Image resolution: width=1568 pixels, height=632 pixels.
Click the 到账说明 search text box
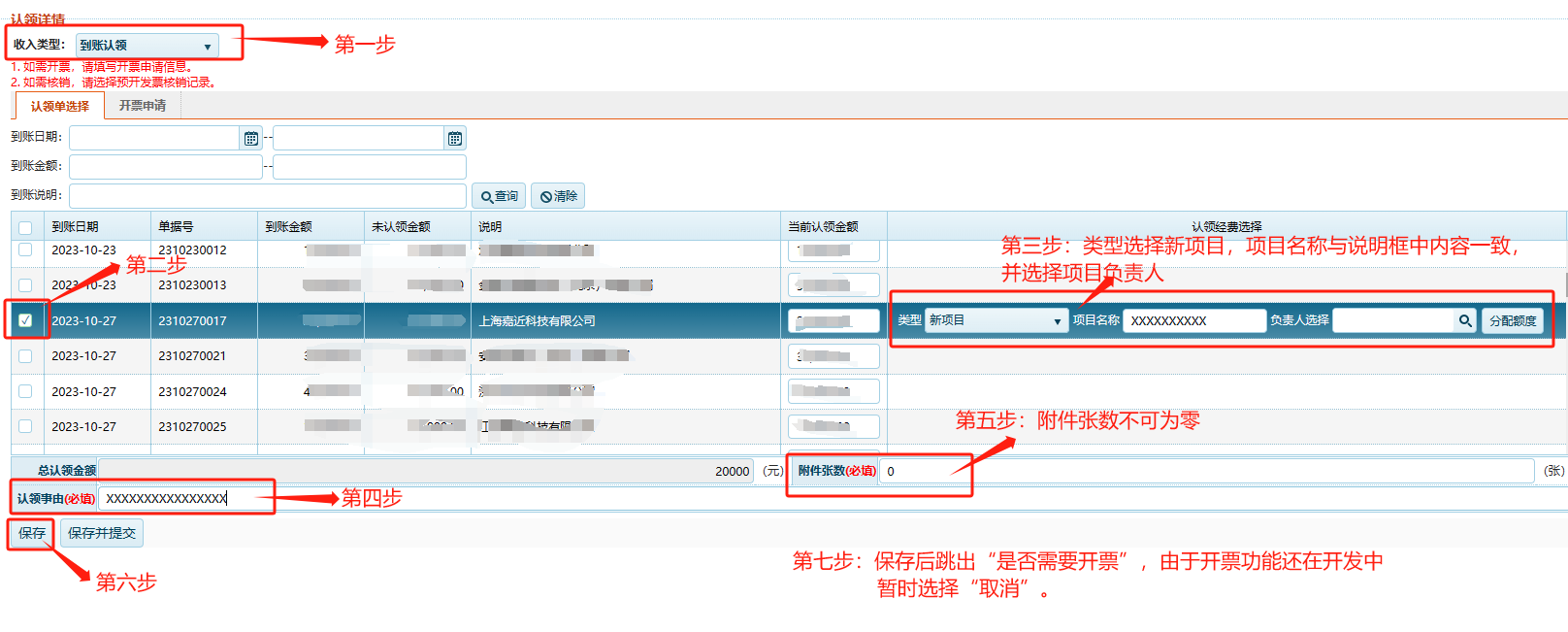pos(267,196)
